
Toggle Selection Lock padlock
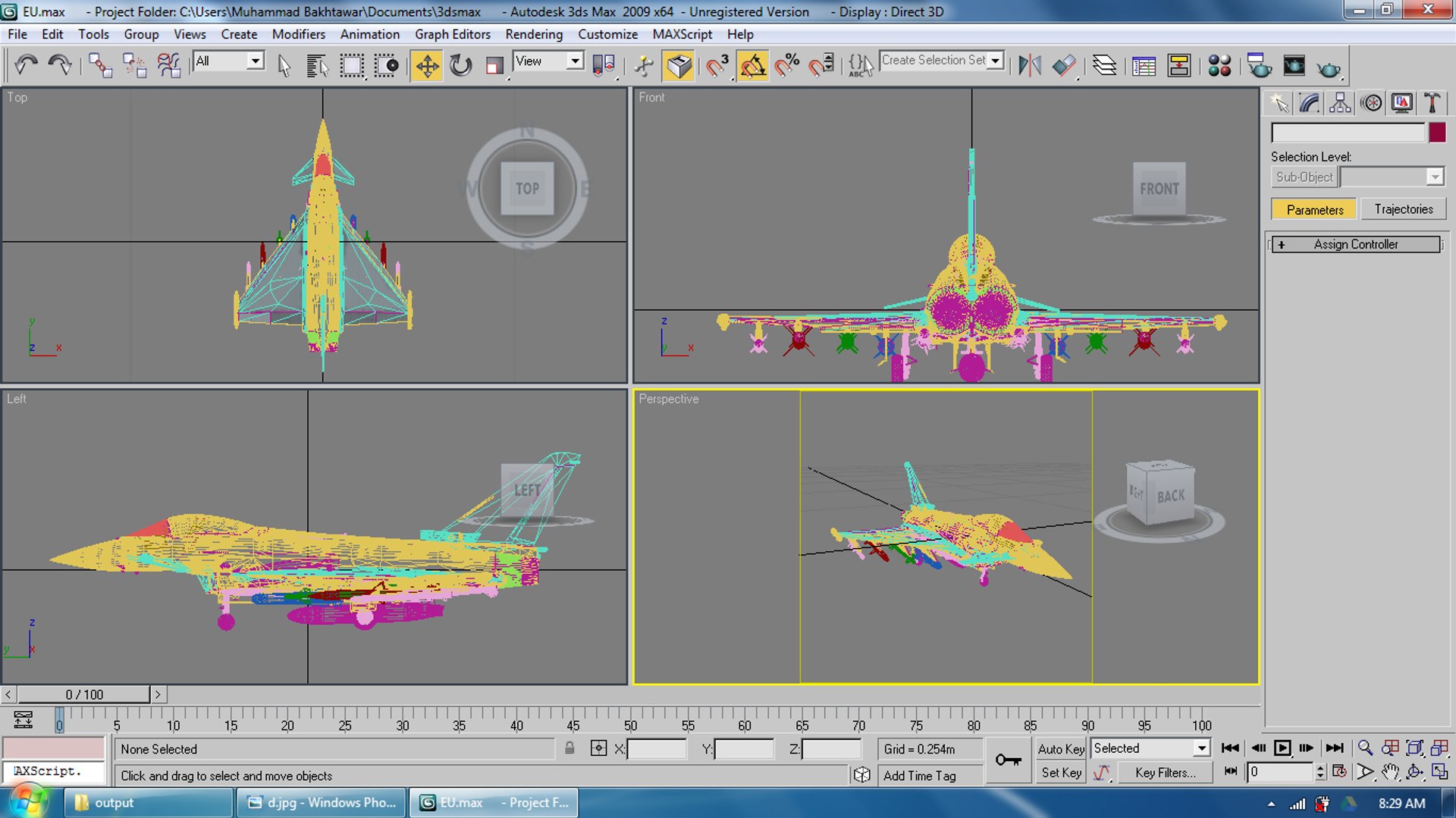point(570,749)
